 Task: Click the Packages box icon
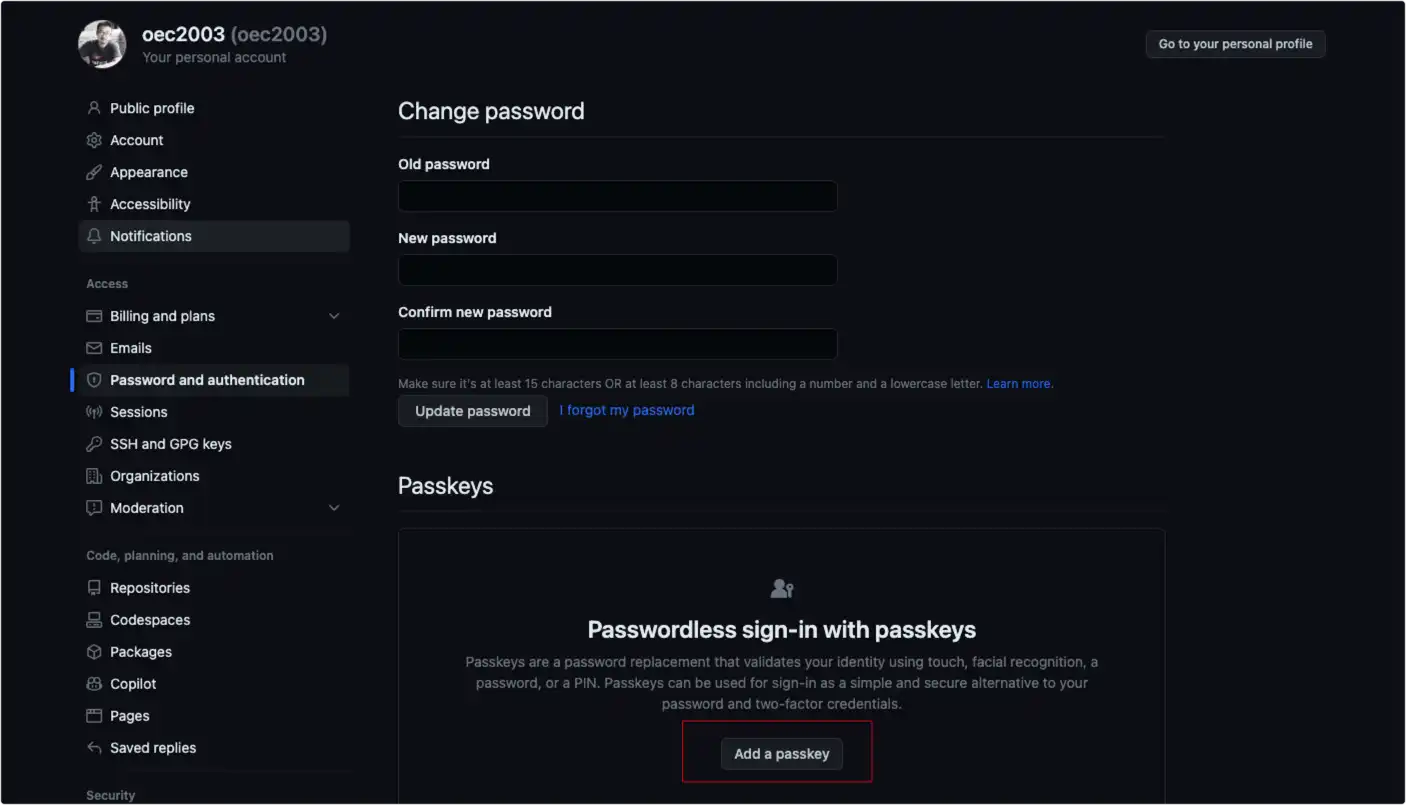(x=94, y=652)
